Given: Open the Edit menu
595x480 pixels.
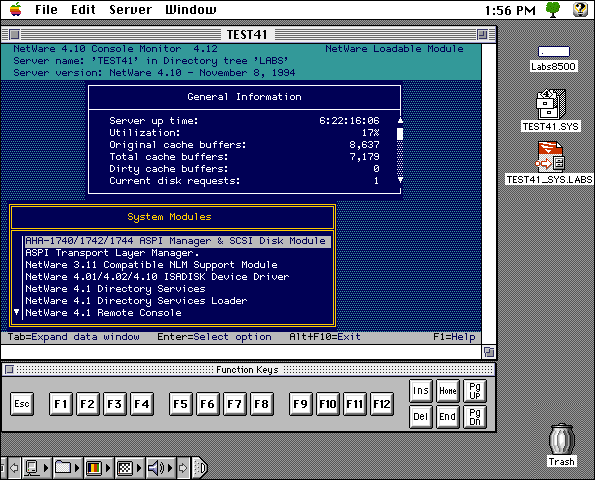Looking at the screenshot, I should 83,9.
